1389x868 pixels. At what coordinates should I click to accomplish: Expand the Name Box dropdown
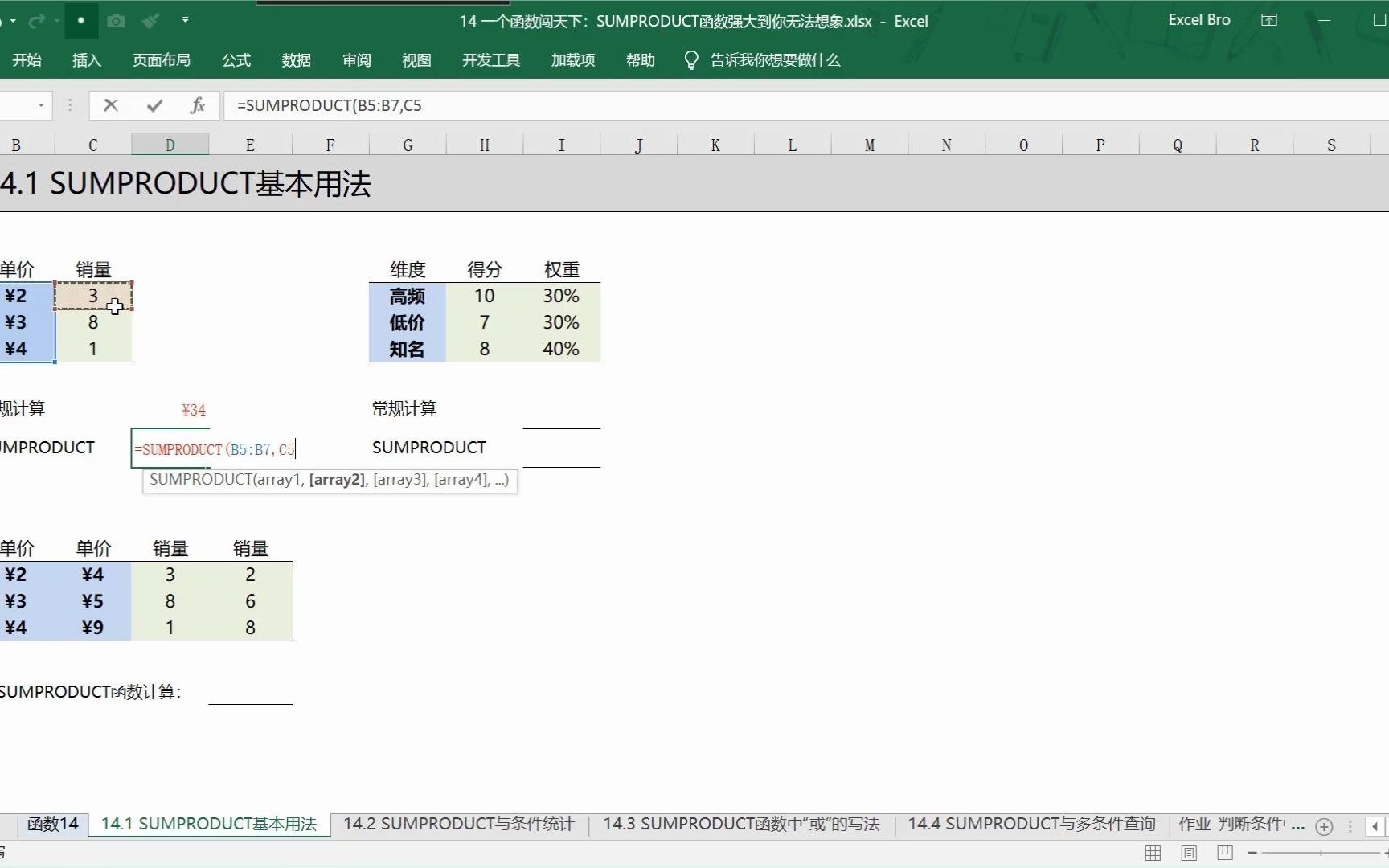(x=41, y=105)
